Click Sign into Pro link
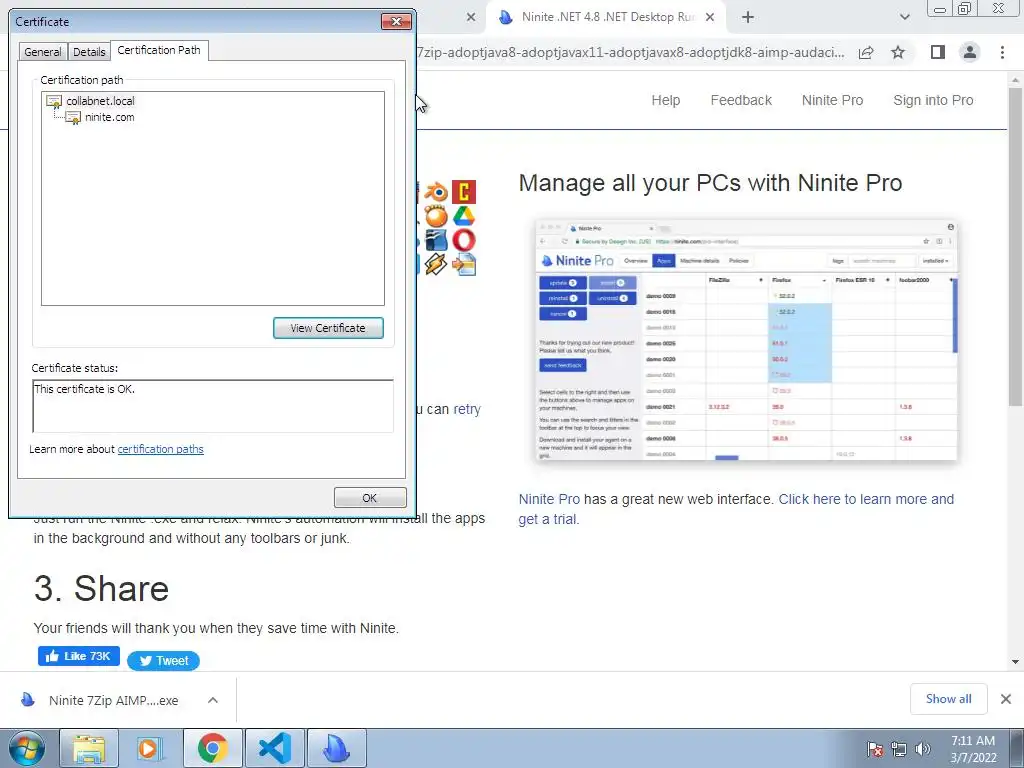 pos(933,101)
